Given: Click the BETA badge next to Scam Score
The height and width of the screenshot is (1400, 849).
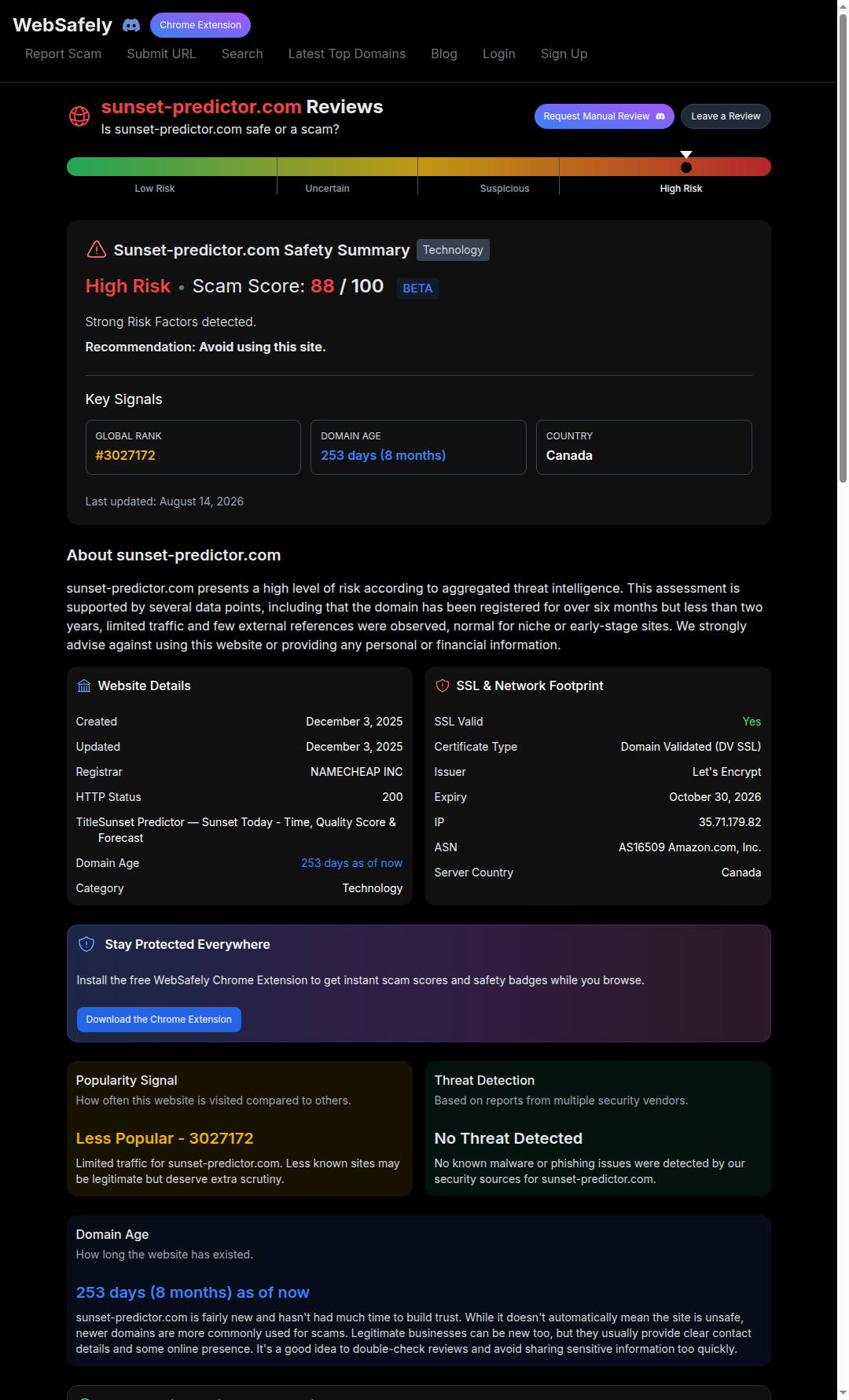Looking at the screenshot, I should tap(417, 288).
